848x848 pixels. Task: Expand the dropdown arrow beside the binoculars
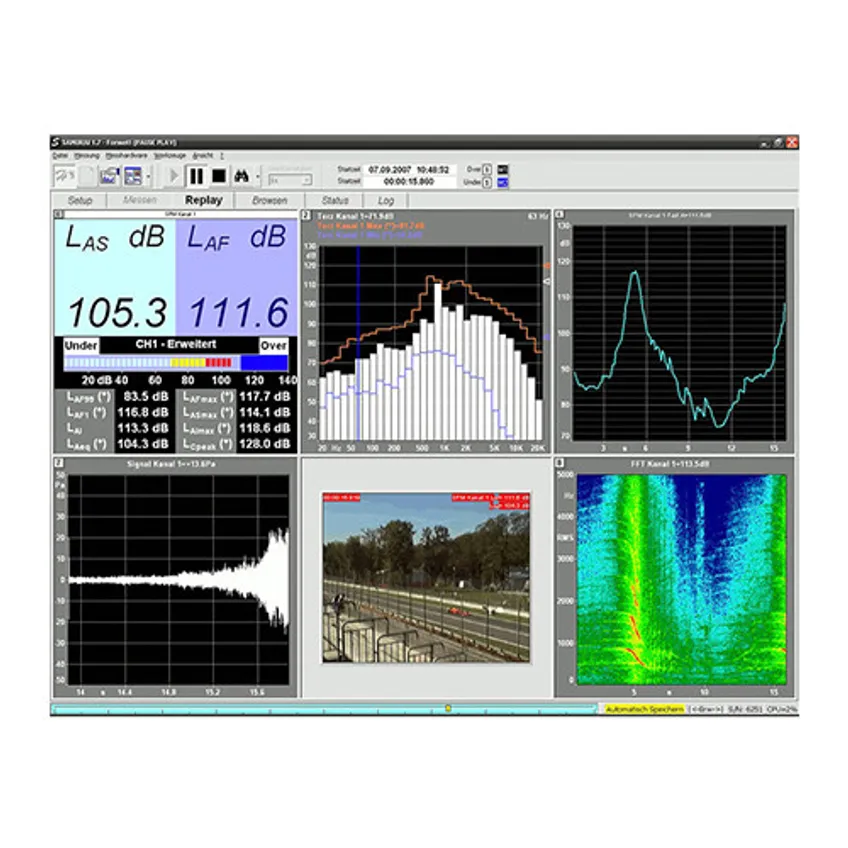[x=257, y=176]
